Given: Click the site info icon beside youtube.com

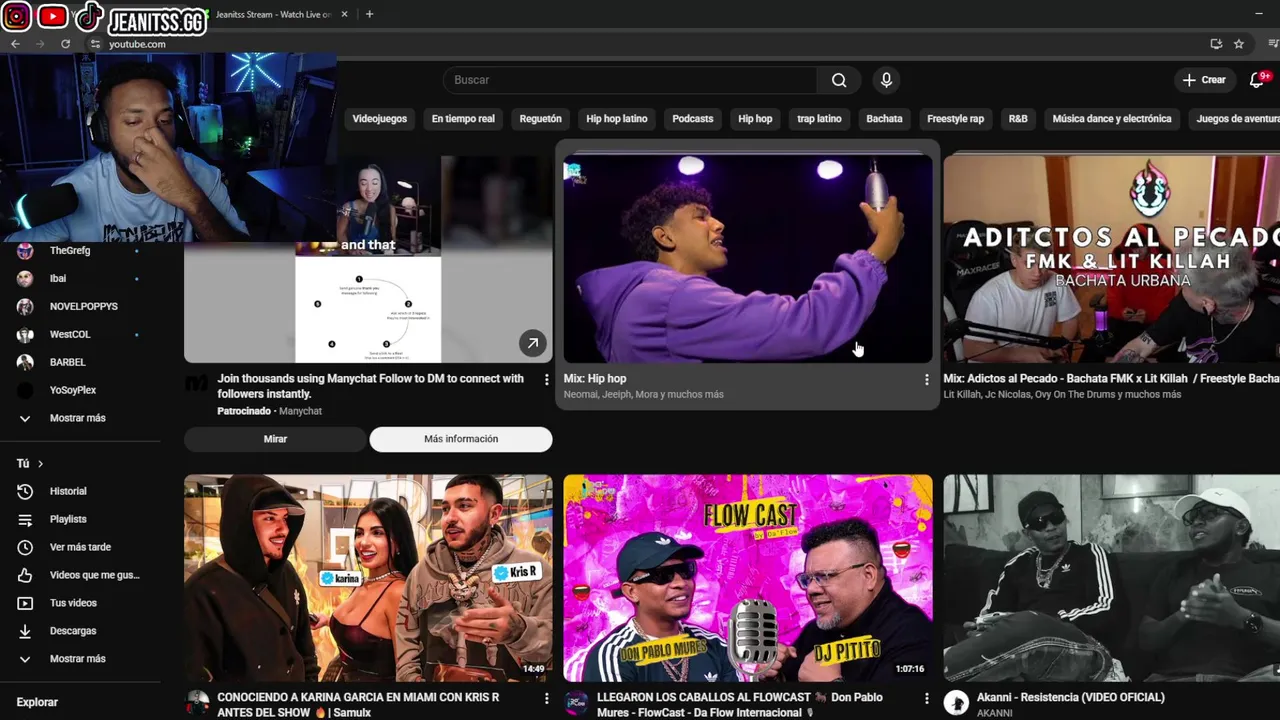Looking at the screenshot, I should tap(95, 44).
